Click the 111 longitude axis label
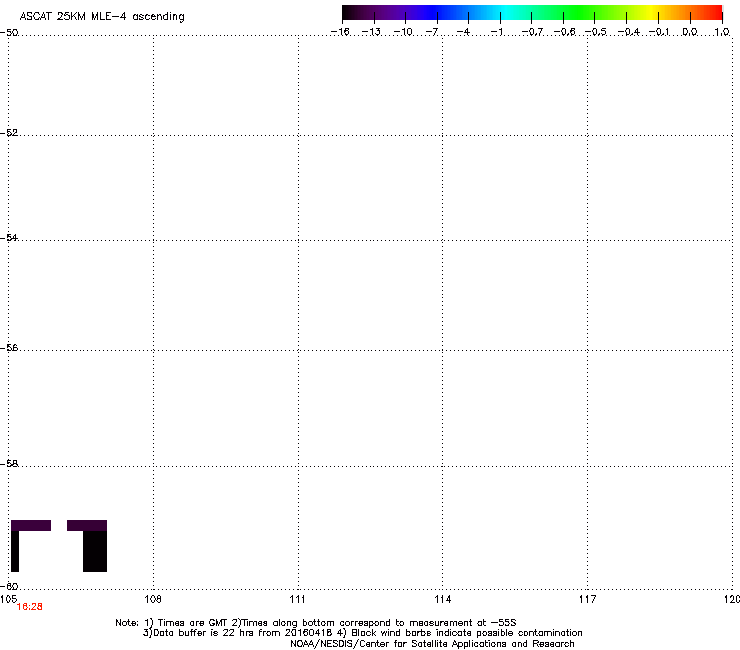This screenshot has height=650, width=740. tap(297, 599)
